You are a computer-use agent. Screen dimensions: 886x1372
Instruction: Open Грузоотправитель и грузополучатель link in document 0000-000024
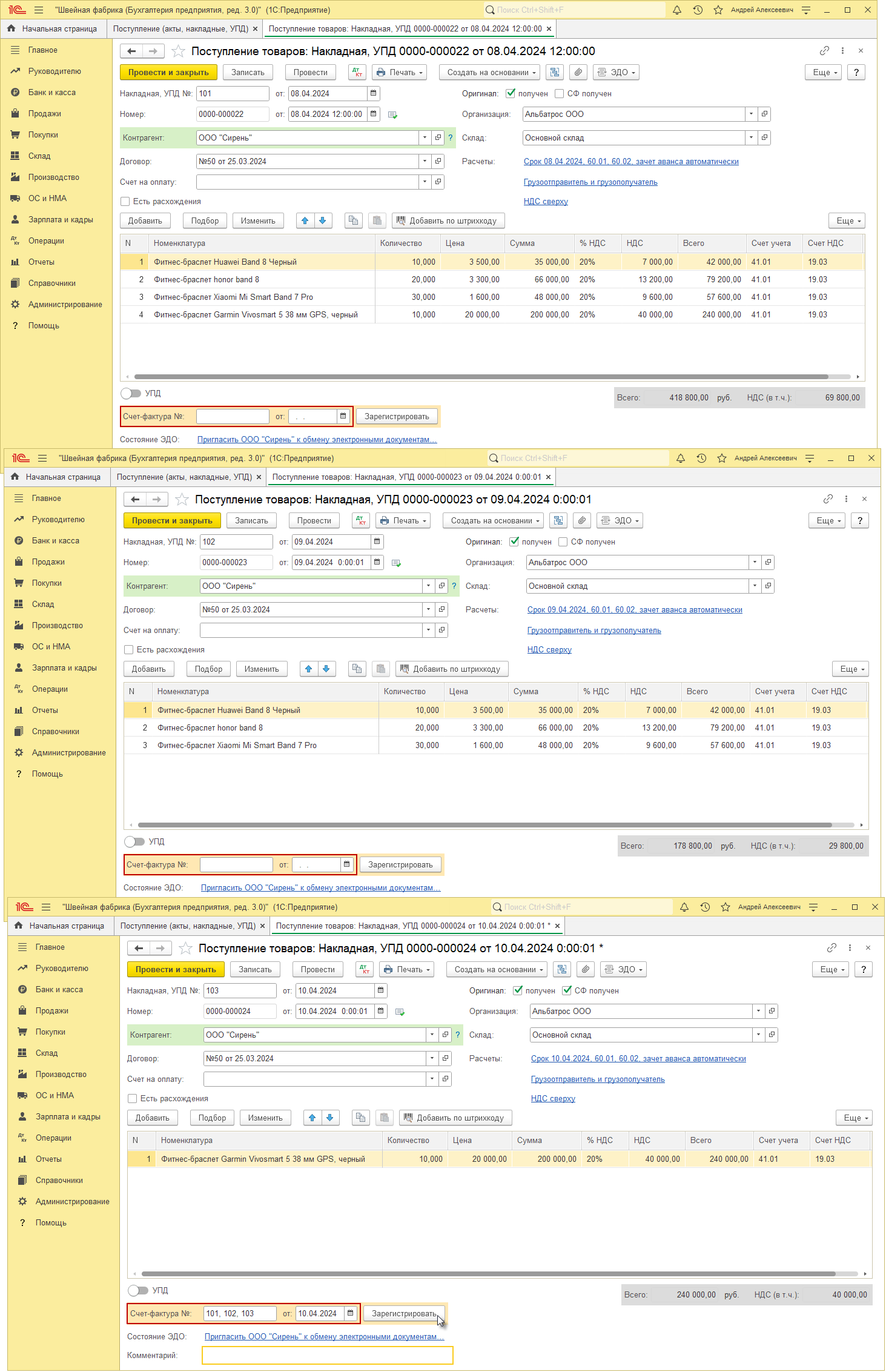click(x=598, y=1079)
